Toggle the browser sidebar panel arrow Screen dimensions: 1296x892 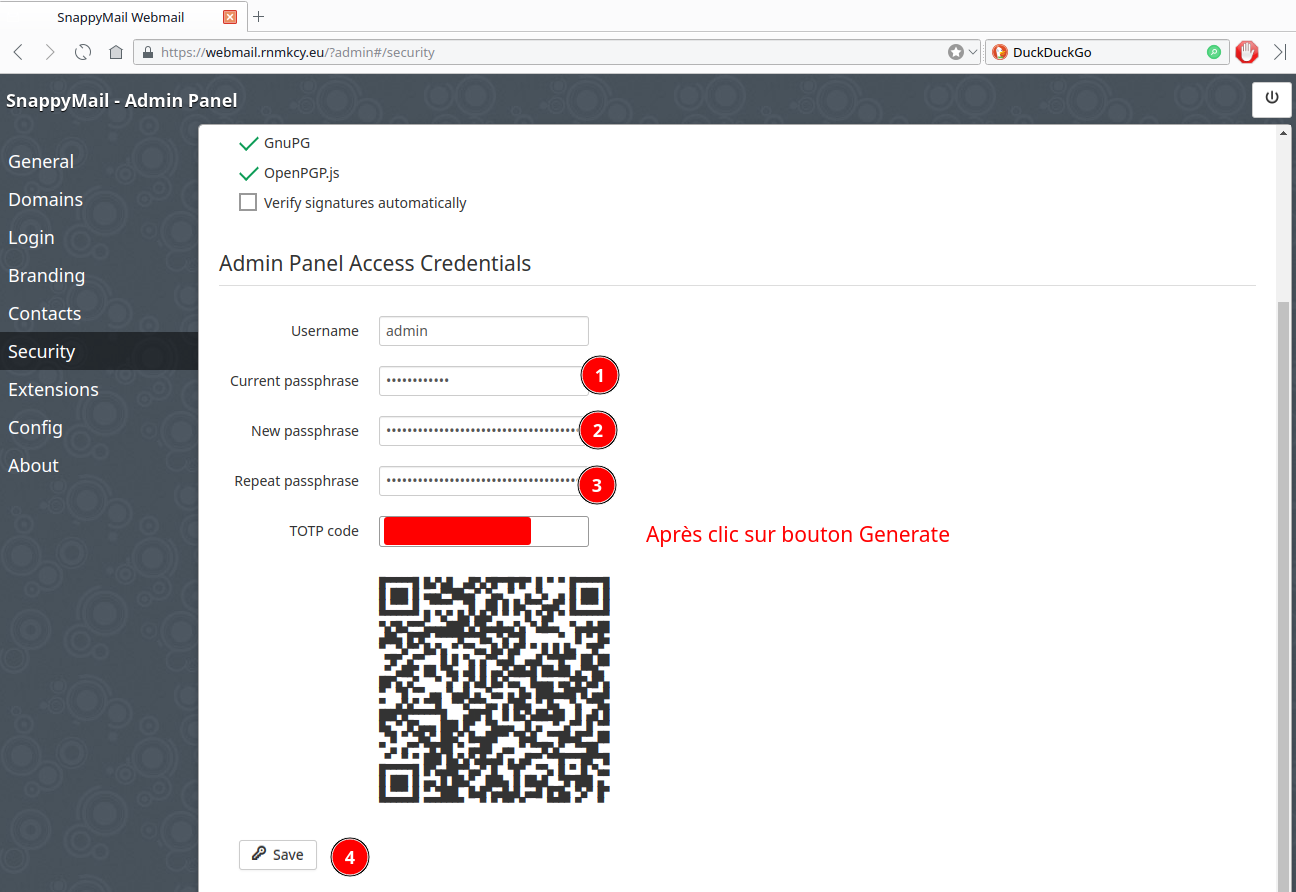coord(1279,52)
